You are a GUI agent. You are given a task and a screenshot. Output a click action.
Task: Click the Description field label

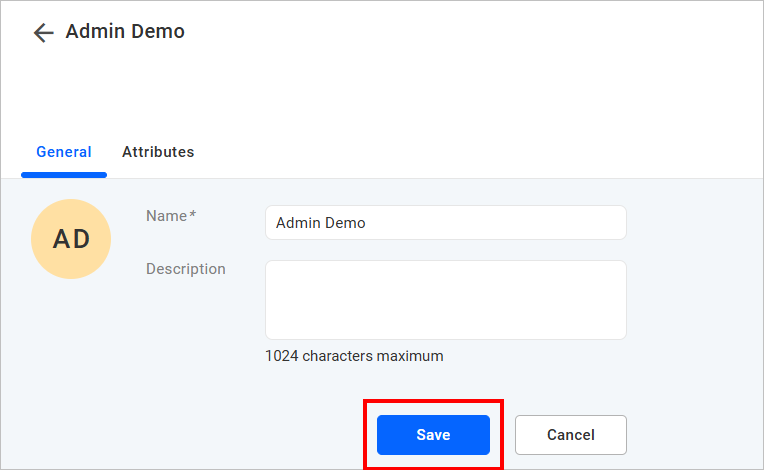pyautogui.click(x=186, y=269)
